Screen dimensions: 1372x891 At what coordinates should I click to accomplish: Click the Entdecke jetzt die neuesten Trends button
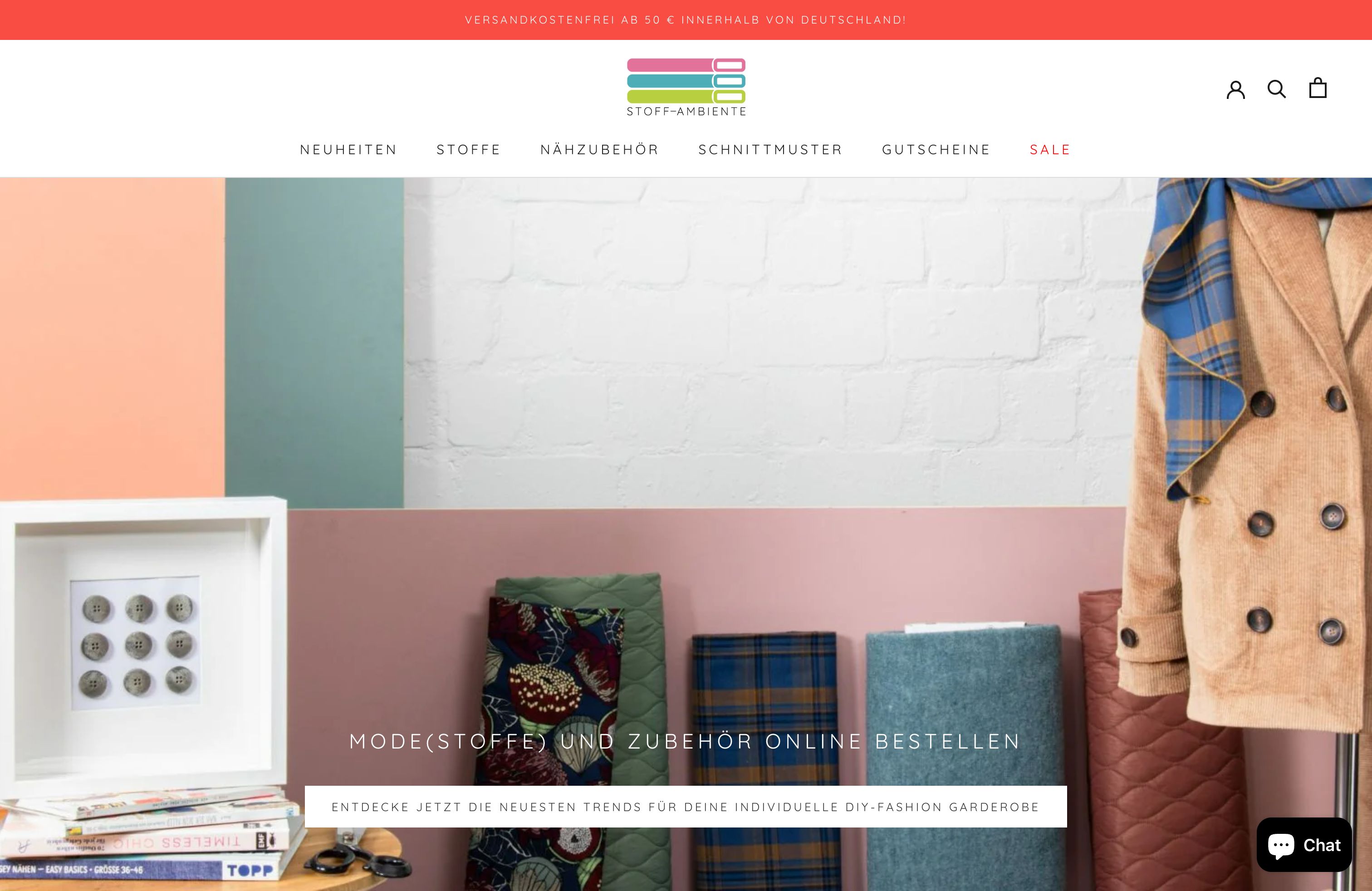tap(686, 806)
